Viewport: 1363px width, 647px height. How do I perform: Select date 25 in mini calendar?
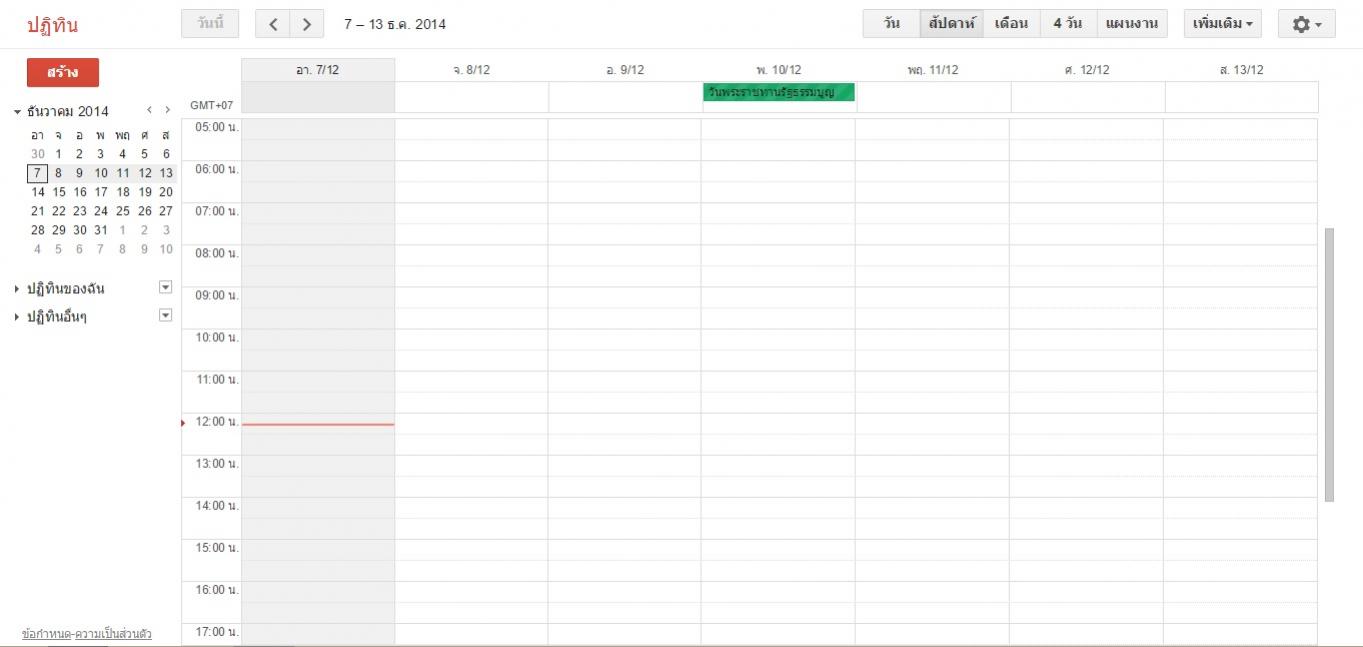point(123,211)
